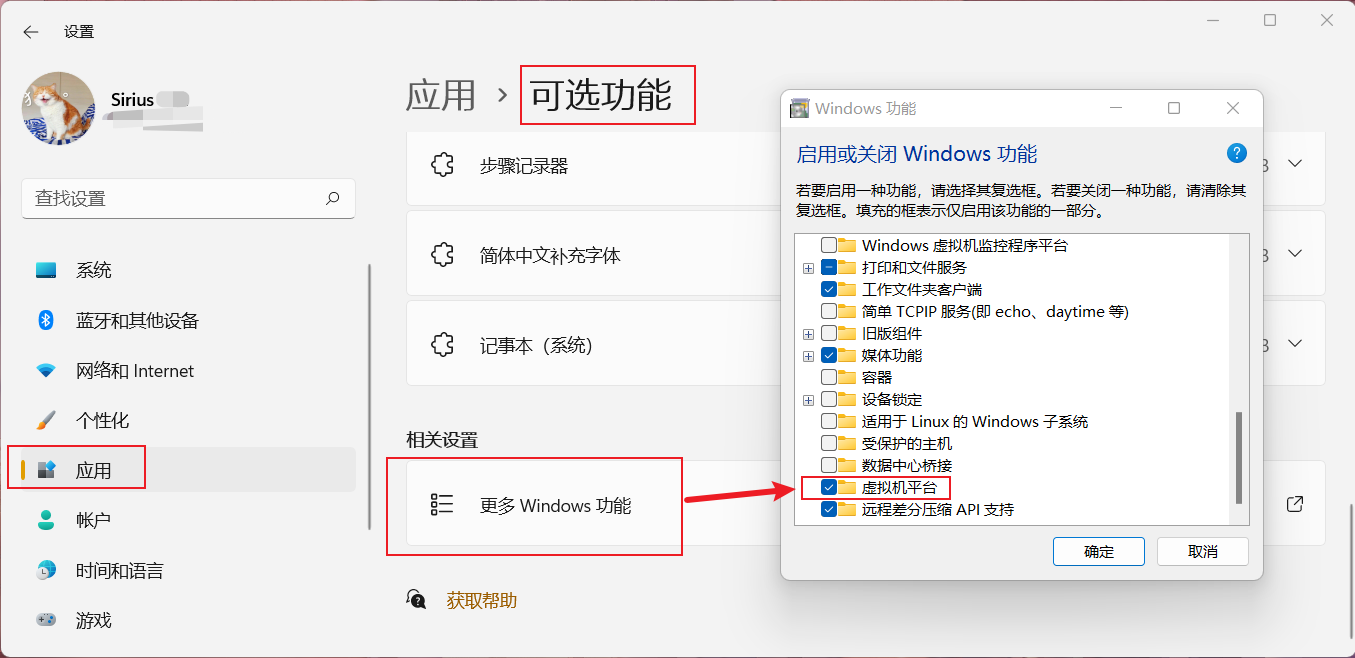Click the 记事本（系统）feature icon

[x=442, y=345]
